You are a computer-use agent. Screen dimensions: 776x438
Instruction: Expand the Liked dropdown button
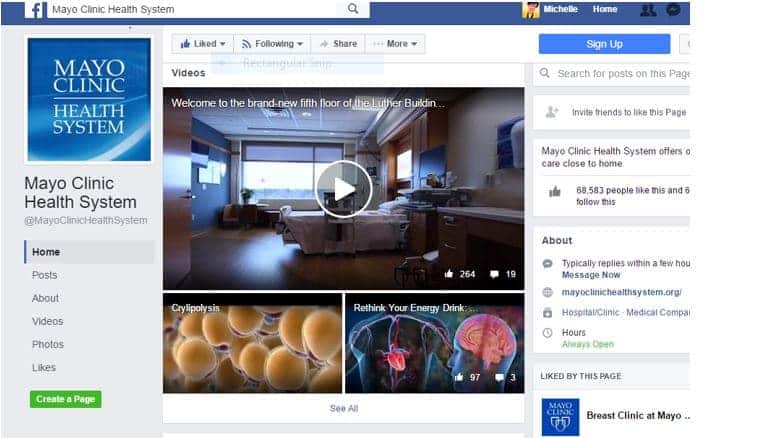point(202,44)
